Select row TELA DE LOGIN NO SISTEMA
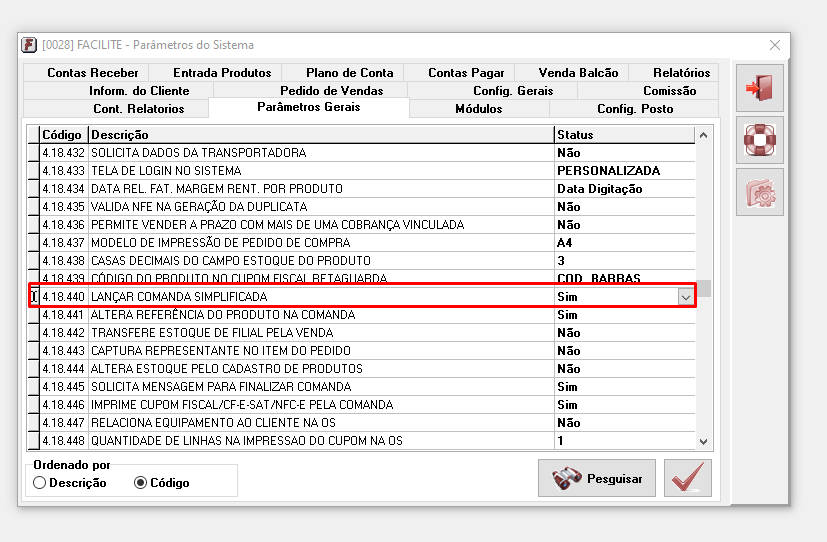The height and width of the screenshot is (542, 827). (361, 171)
